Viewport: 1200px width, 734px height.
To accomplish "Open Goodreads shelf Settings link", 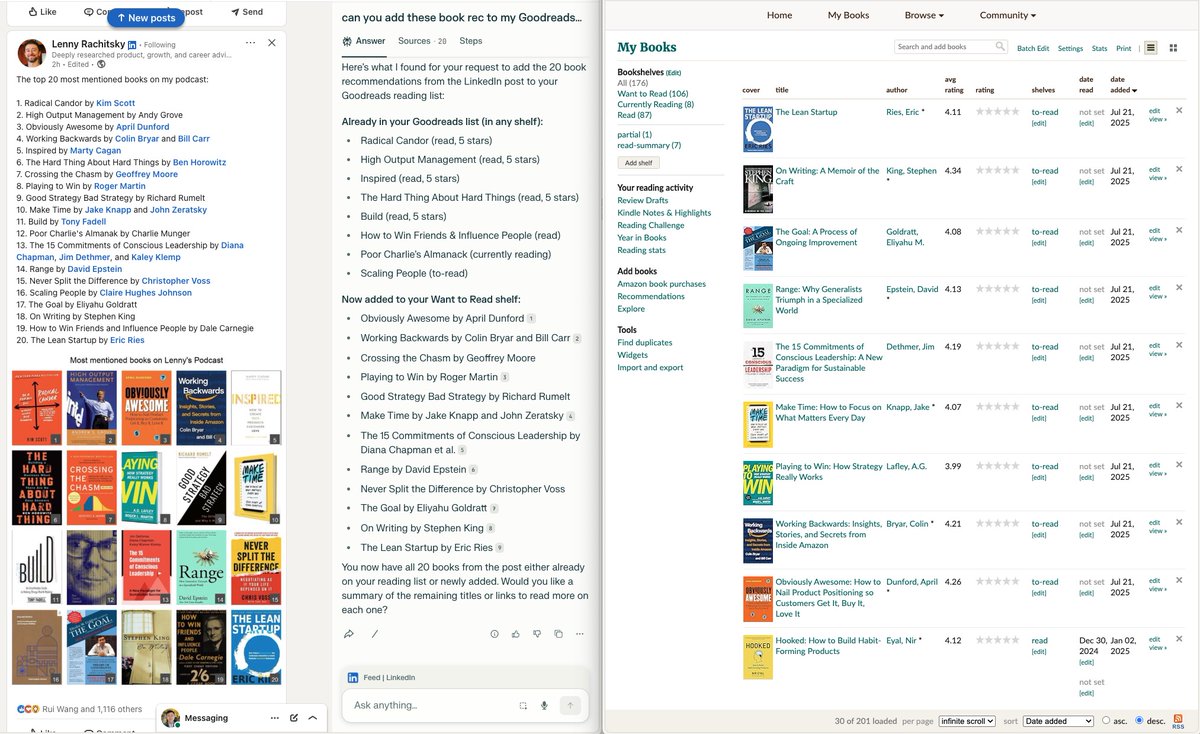I will 1070,48.
